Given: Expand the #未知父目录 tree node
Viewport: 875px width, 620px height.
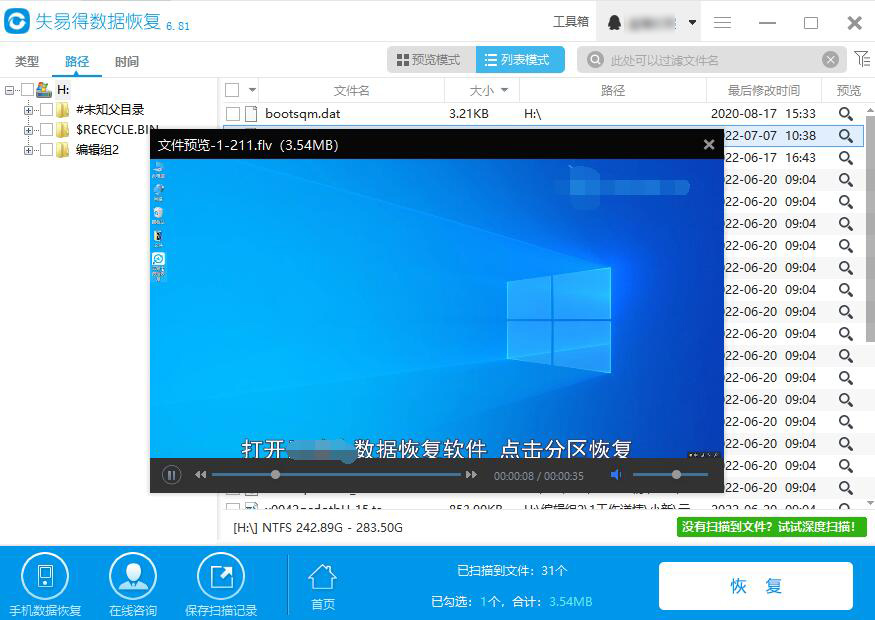Looking at the screenshot, I should (29, 110).
